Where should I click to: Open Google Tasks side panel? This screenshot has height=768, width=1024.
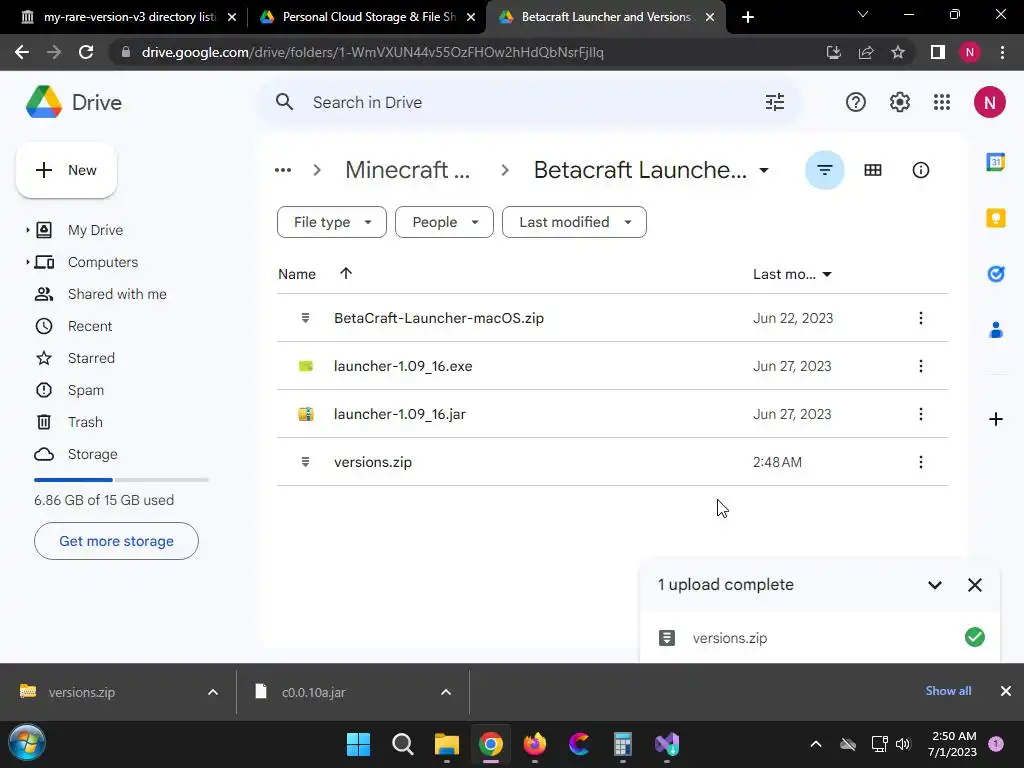995,274
